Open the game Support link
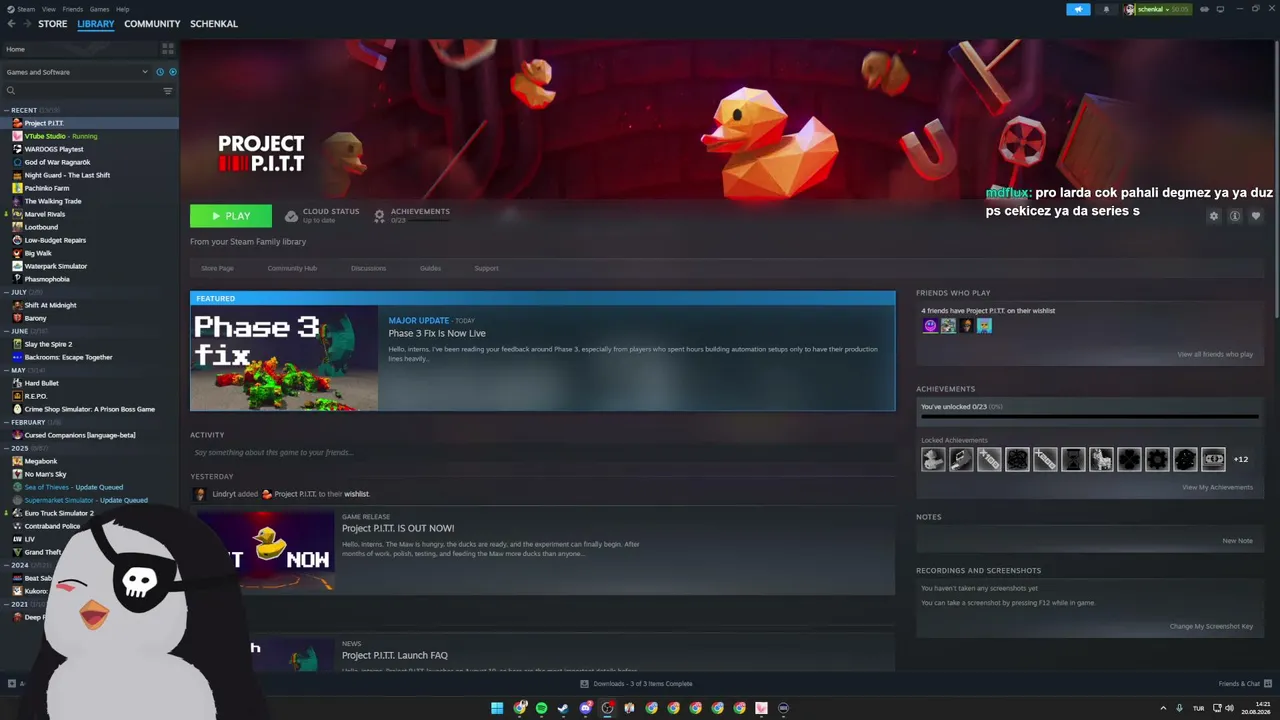This screenshot has height=720, width=1280. point(486,268)
